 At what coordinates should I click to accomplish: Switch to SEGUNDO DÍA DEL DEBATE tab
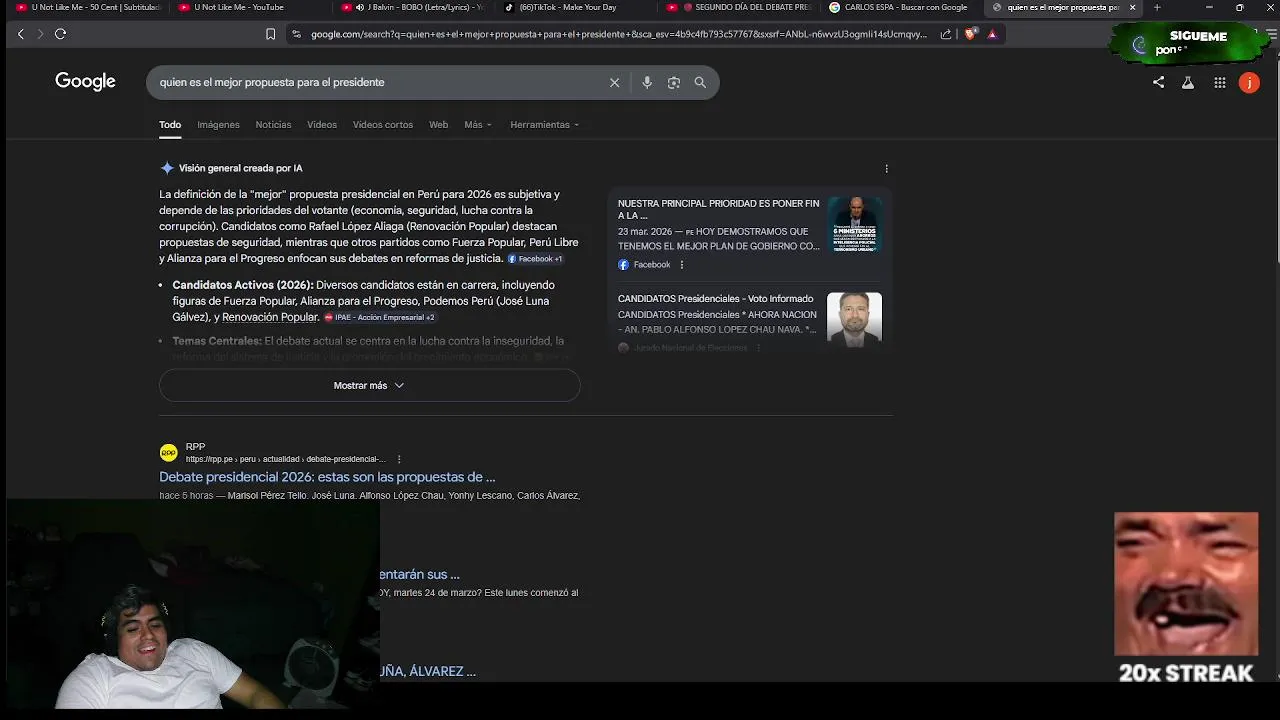tap(739, 7)
